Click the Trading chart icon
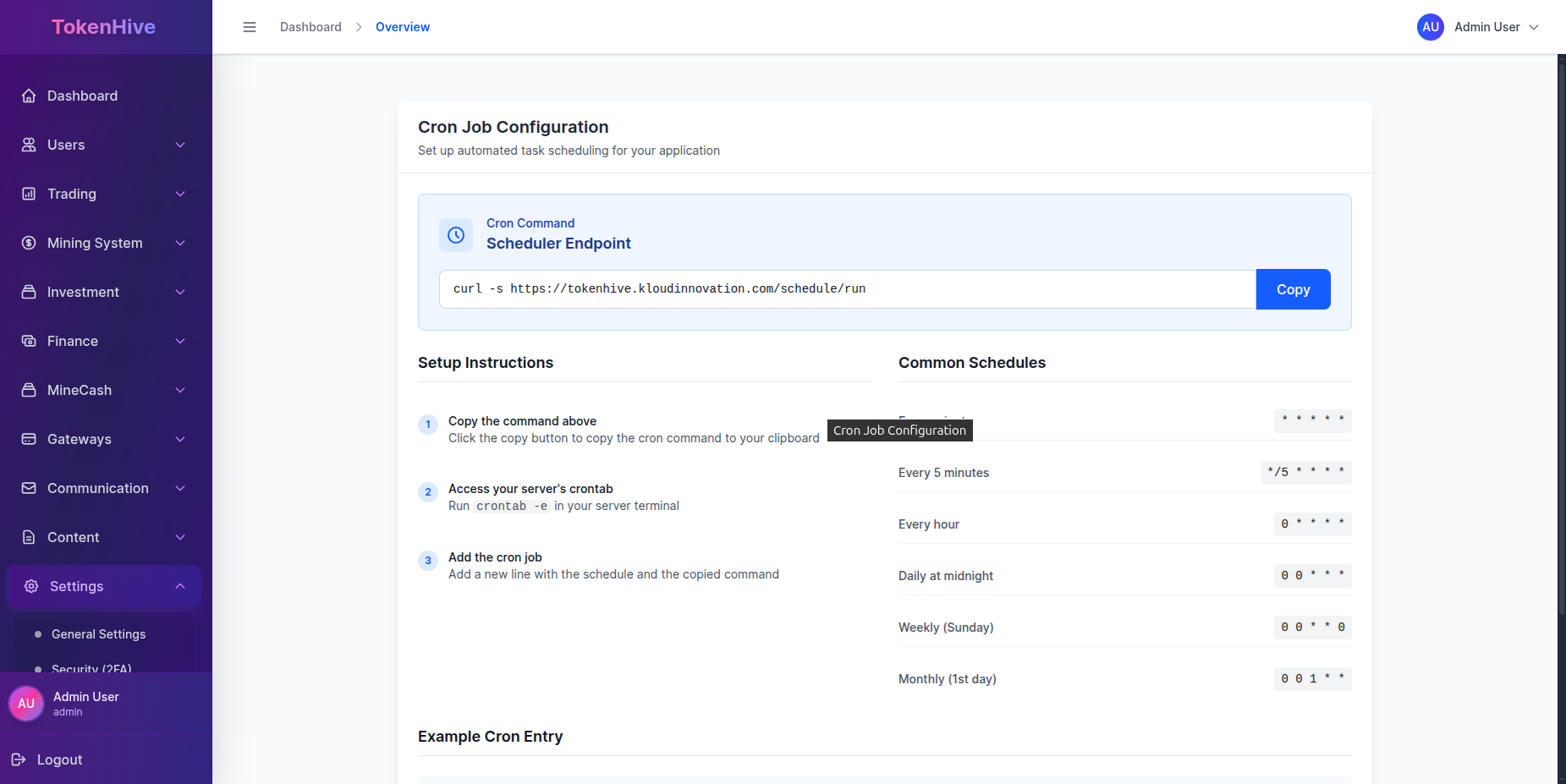 coord(29,194)
